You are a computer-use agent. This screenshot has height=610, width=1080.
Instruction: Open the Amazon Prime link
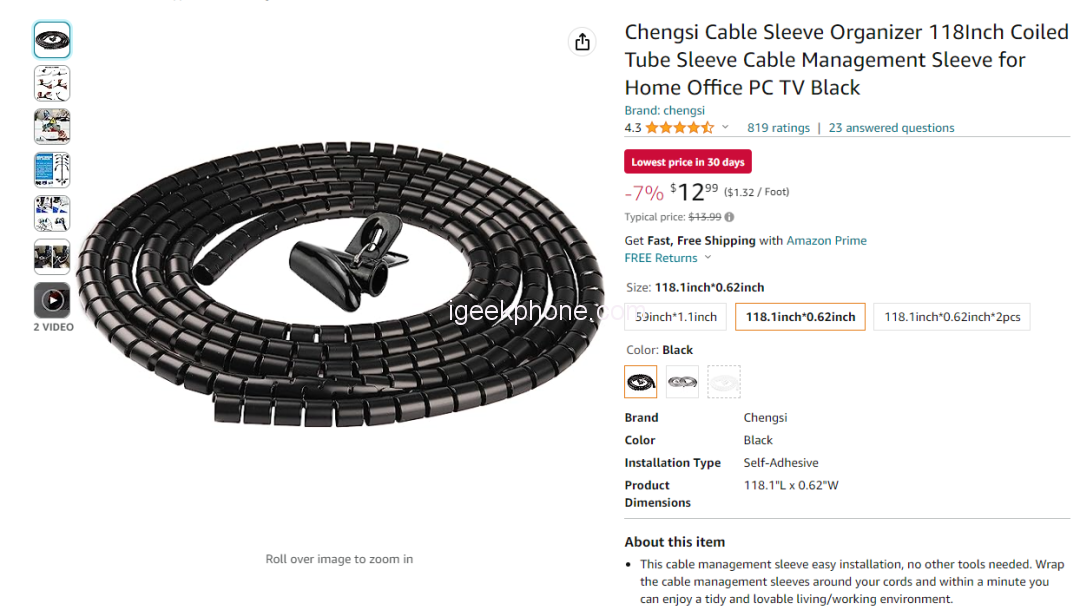point(826,241)
